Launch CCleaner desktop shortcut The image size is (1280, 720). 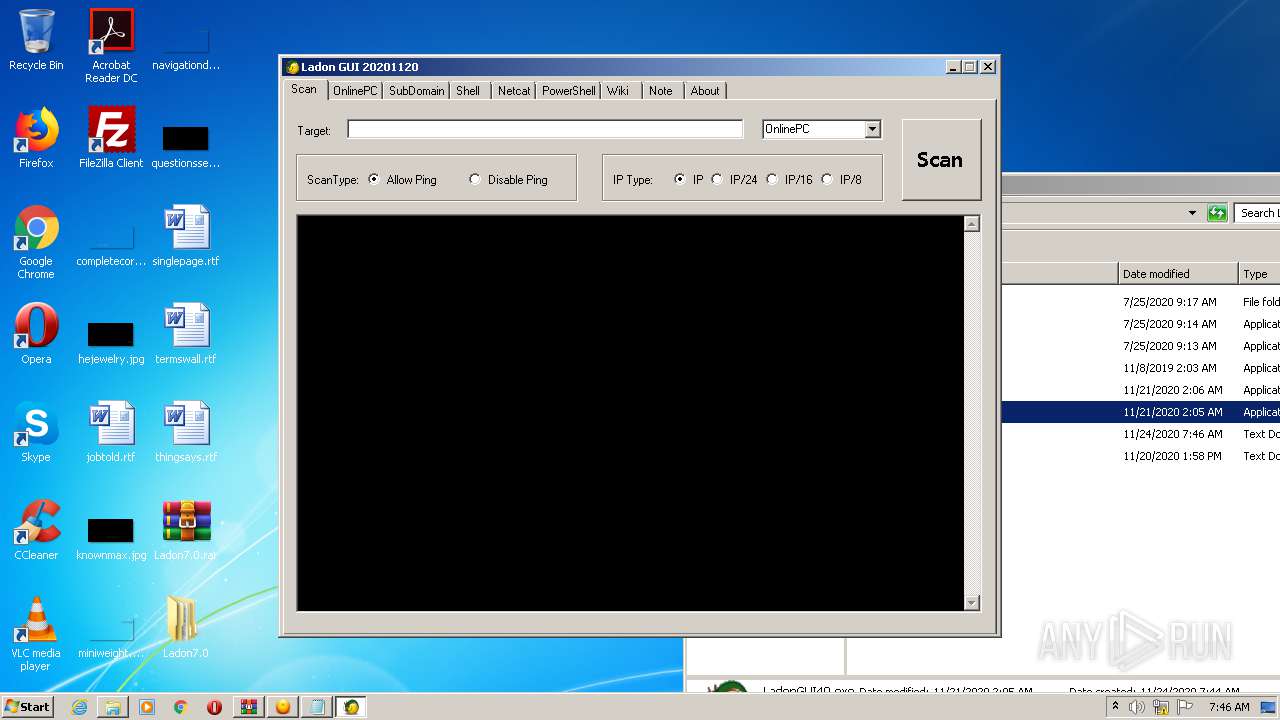(x=36, y=531)
